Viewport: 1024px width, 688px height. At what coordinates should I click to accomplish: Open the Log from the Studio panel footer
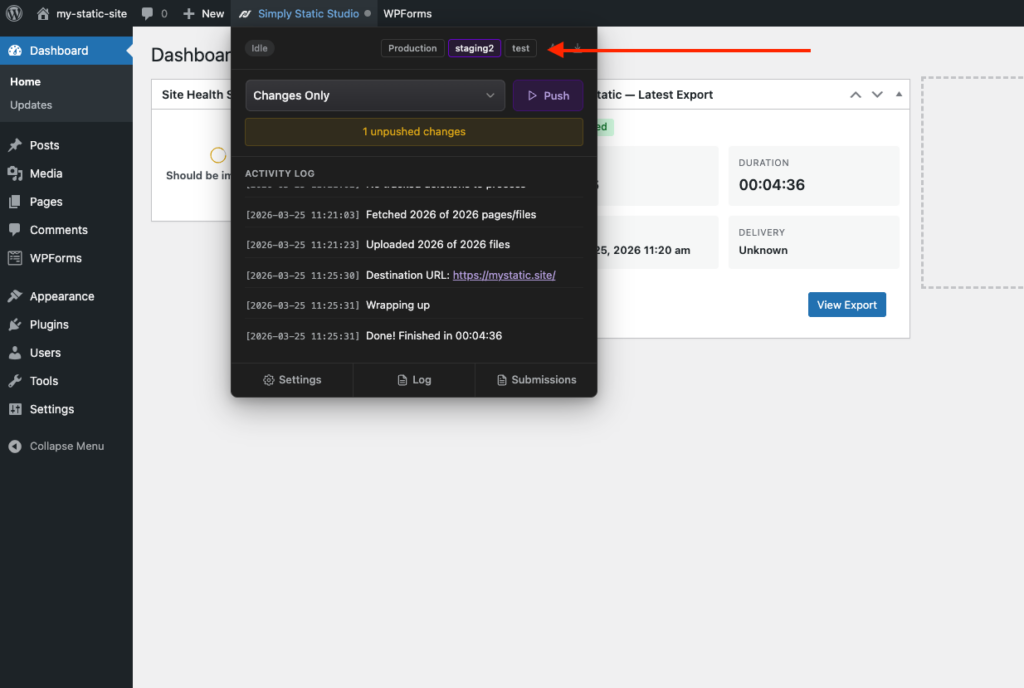point(413,379)
